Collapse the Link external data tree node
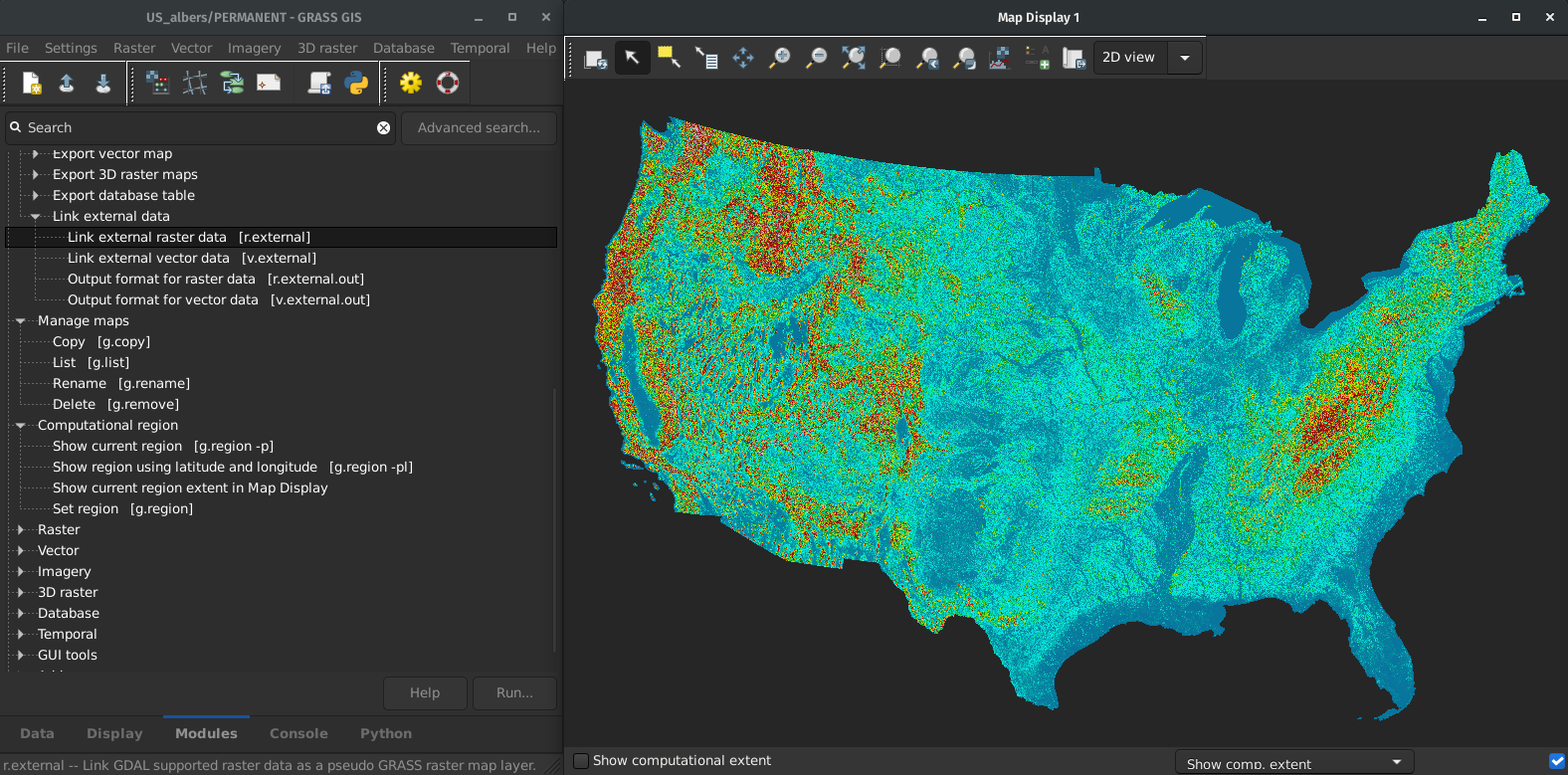 [x=36, y=217]
